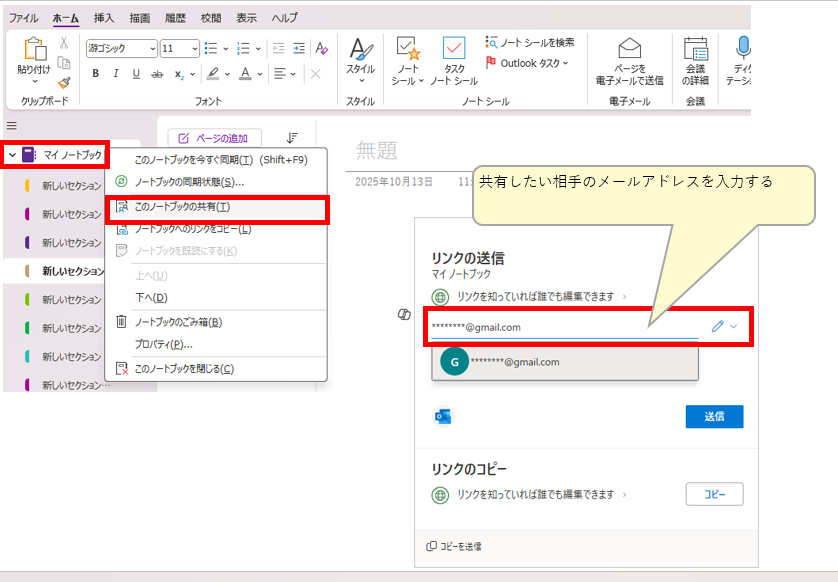Open the font name dropdown
The image size is (838, 582).
tap(152, 48)
